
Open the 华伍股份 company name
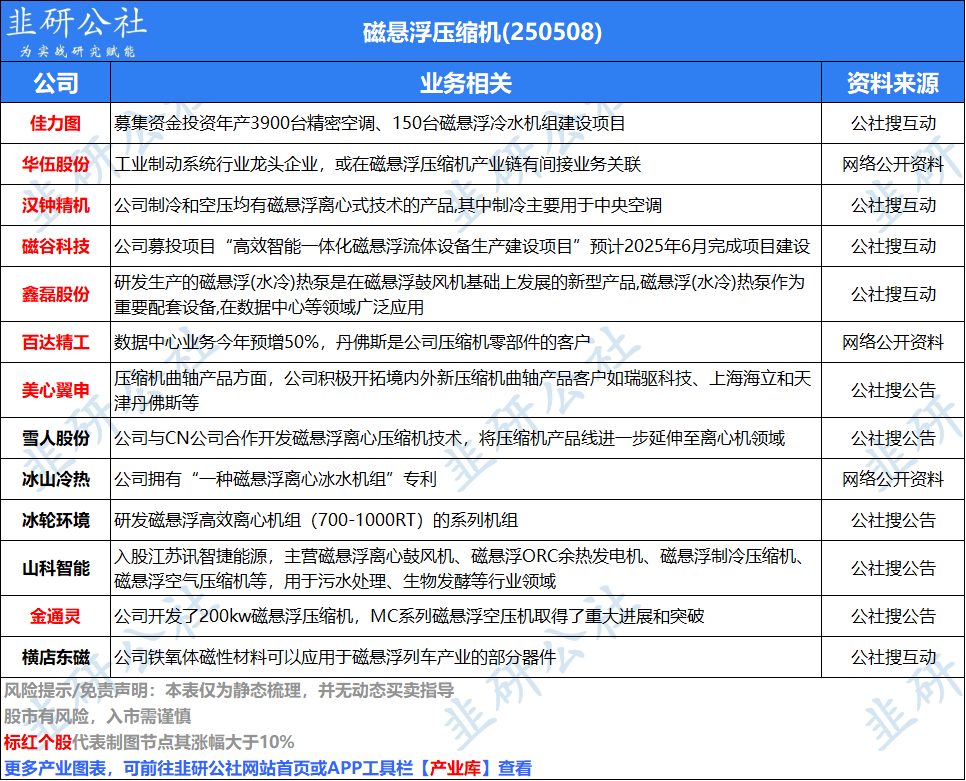click(56, 165)
